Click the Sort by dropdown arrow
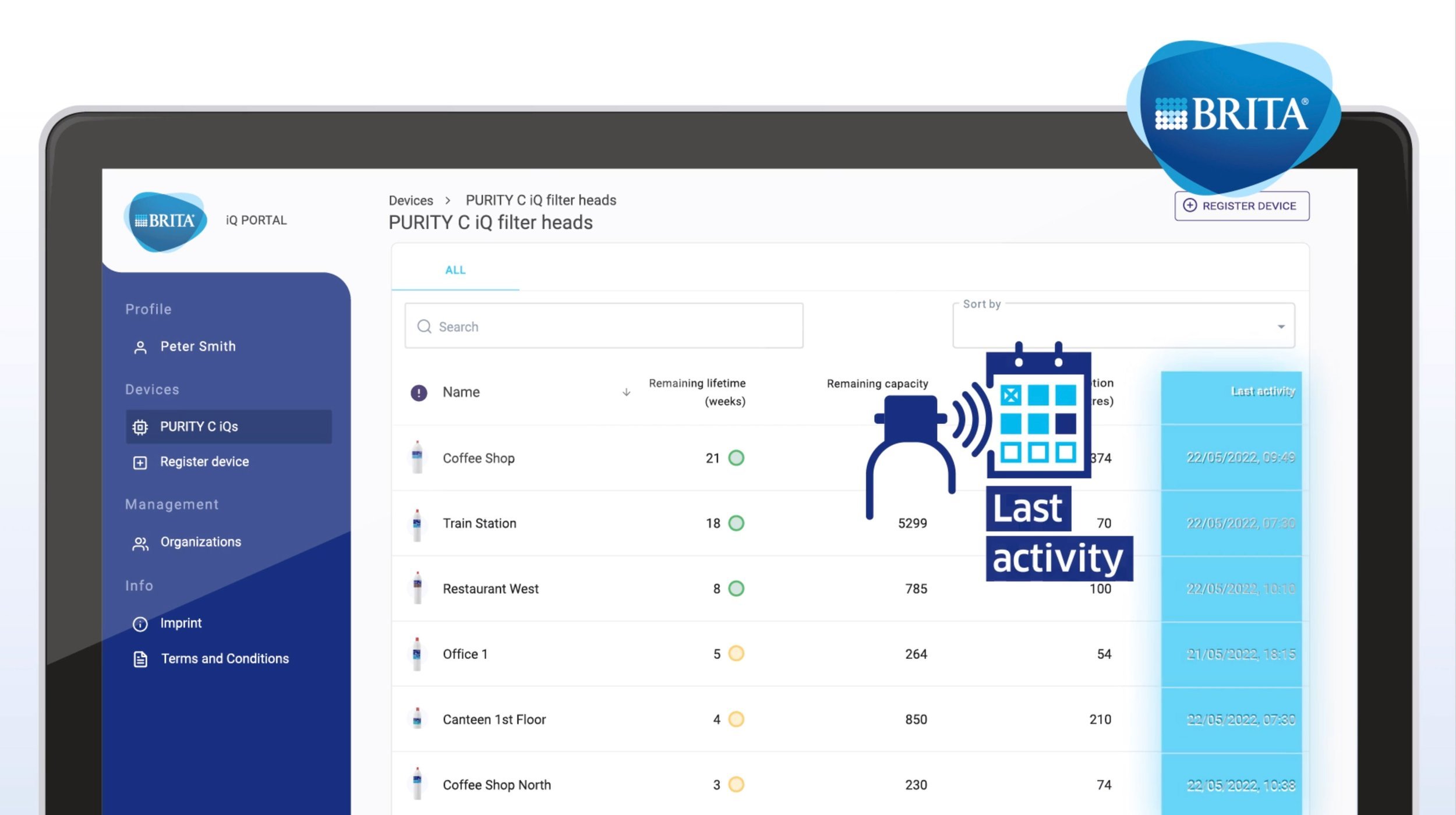 (1281, 327)
